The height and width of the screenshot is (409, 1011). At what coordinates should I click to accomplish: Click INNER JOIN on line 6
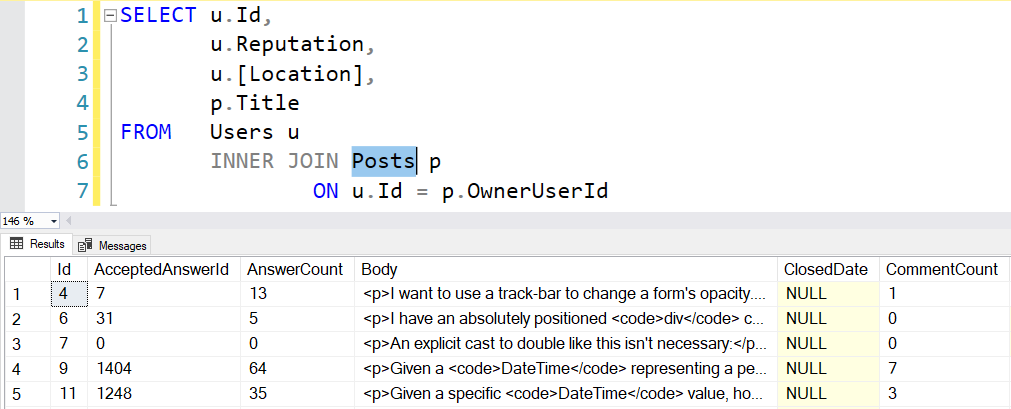(274, 161)
